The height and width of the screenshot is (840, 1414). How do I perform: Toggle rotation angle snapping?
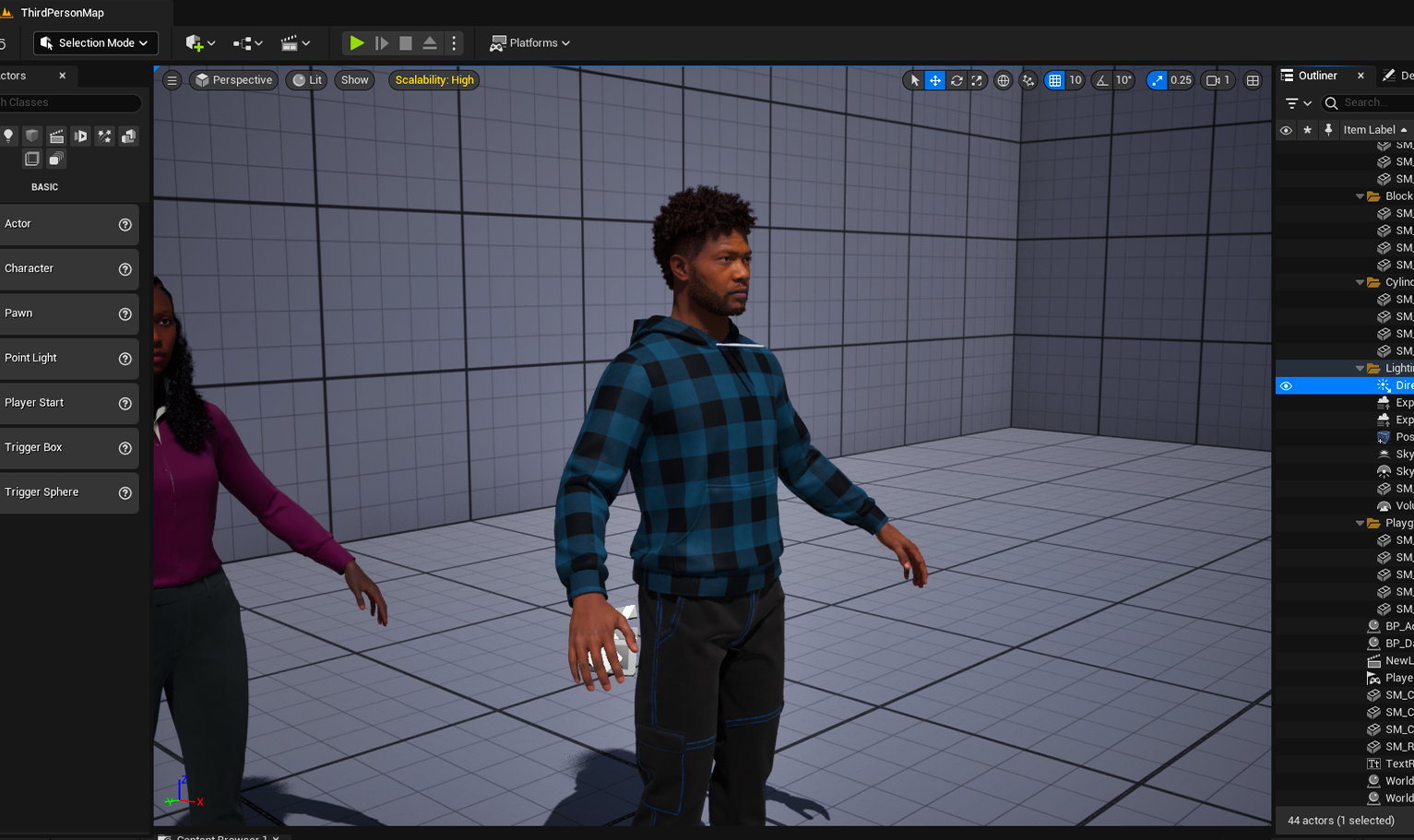pos(1102,80)
